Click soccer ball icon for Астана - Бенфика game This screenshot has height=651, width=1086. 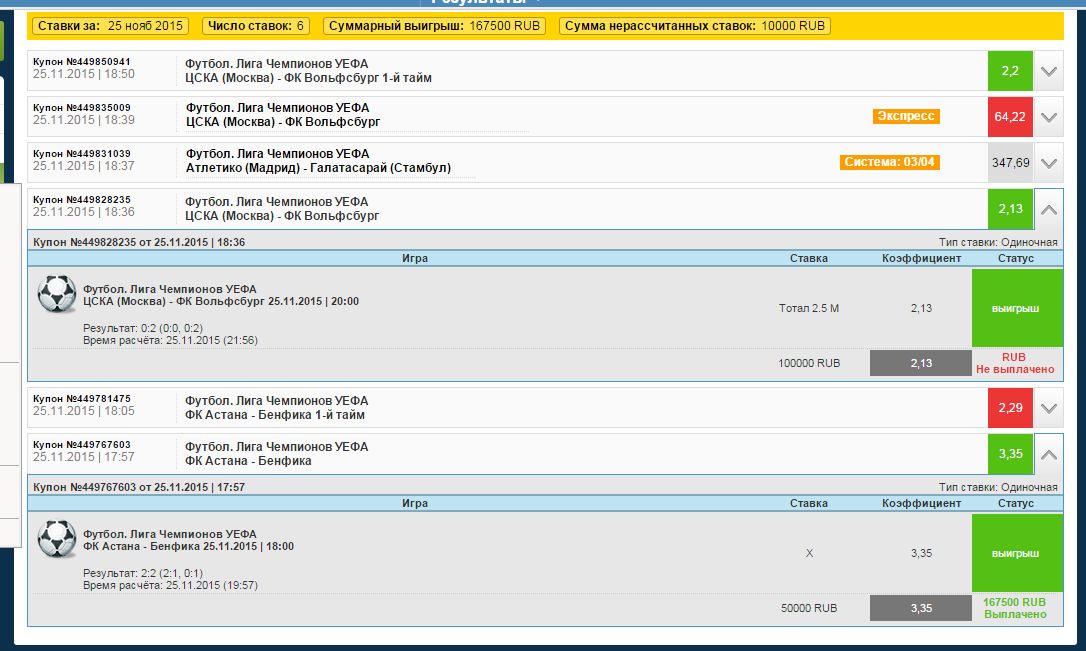57,539
